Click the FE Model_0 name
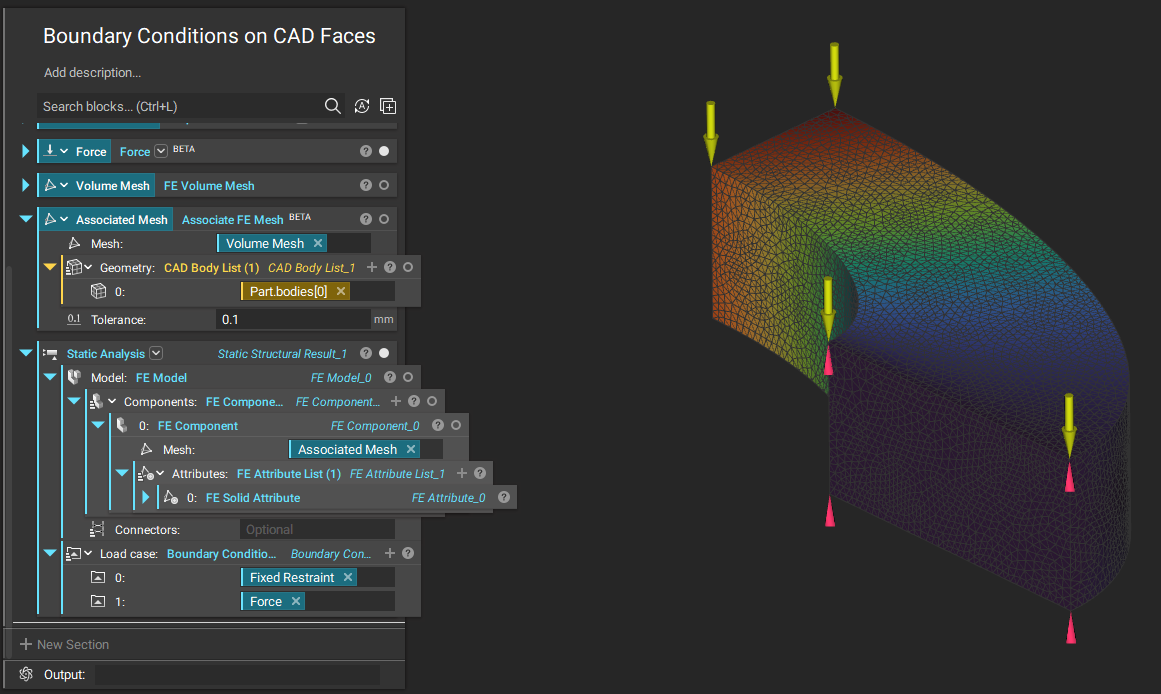Viewport: 1161px width, 694px height. pyautogui.click(x=341, y=378)
